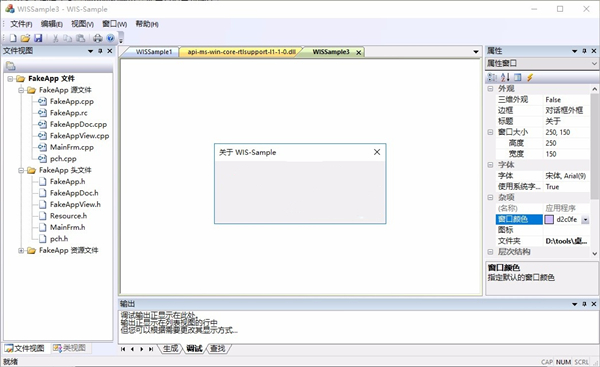The height and width of the screenshot is (367, 600).
Task: Toggle auto-hide pin on 属性 panel
Action: point(584,51)
